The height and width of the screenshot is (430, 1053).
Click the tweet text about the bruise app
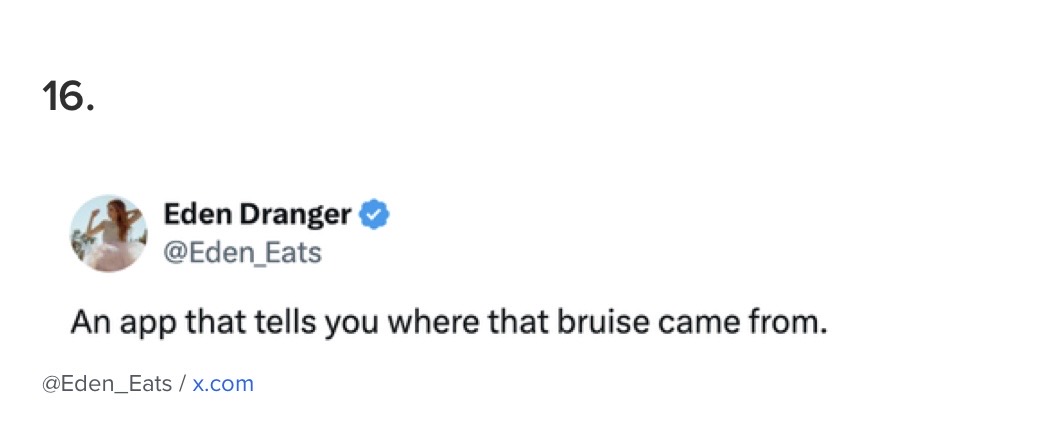coord(449,323)
